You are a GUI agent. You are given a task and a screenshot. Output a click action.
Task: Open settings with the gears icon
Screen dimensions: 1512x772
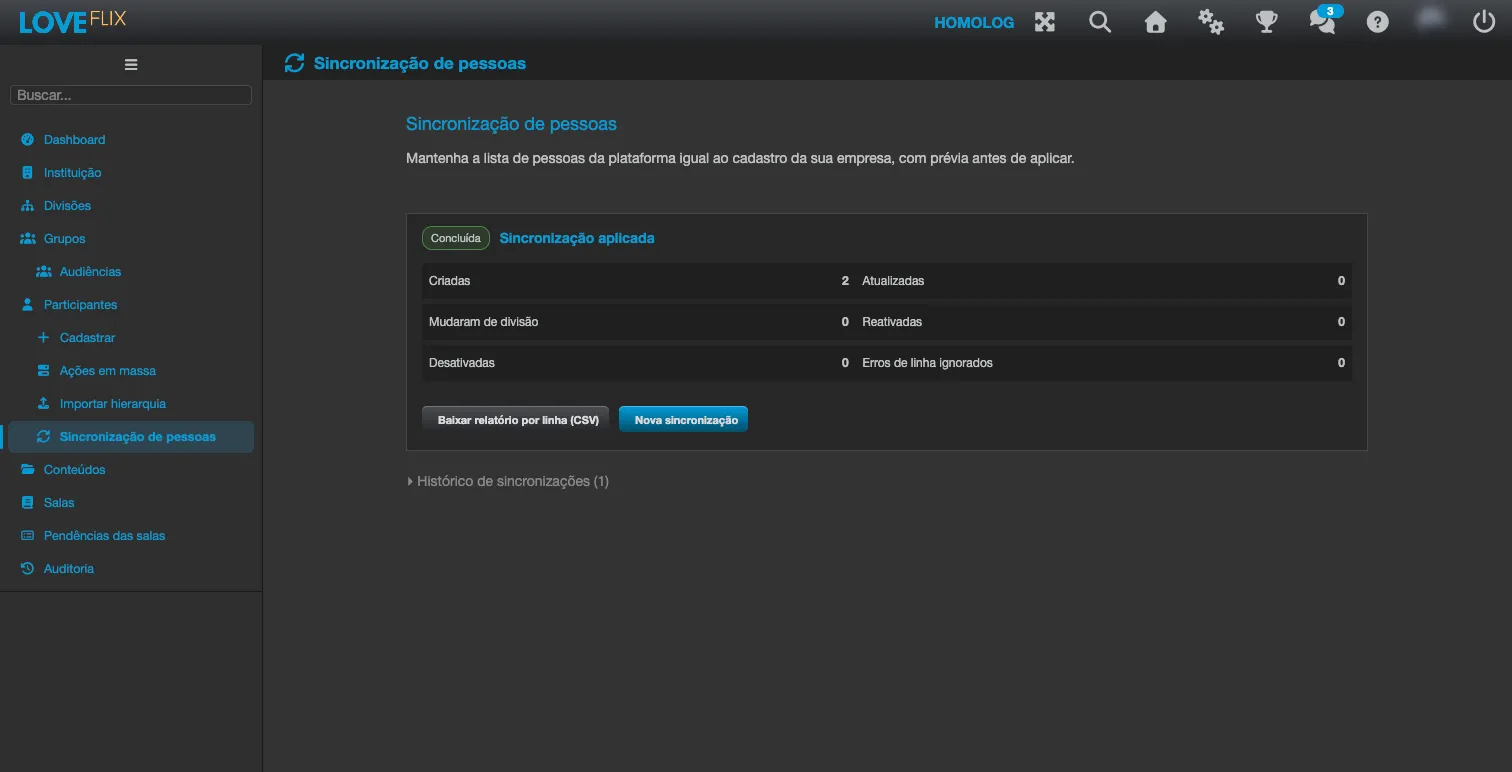(1211, 22)
